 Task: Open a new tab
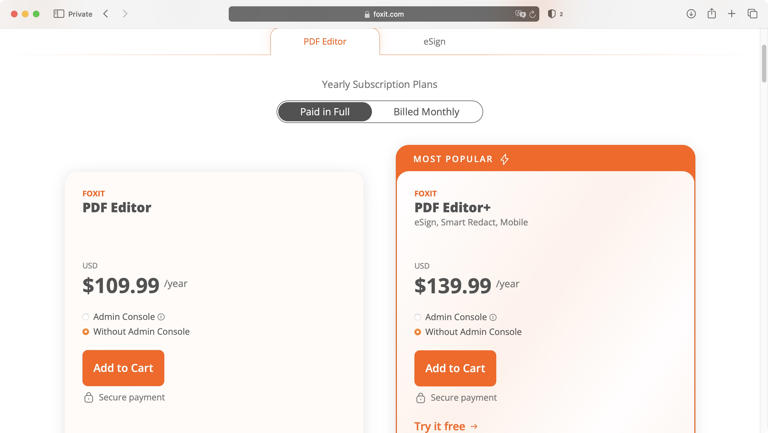(x=732, y=14)
